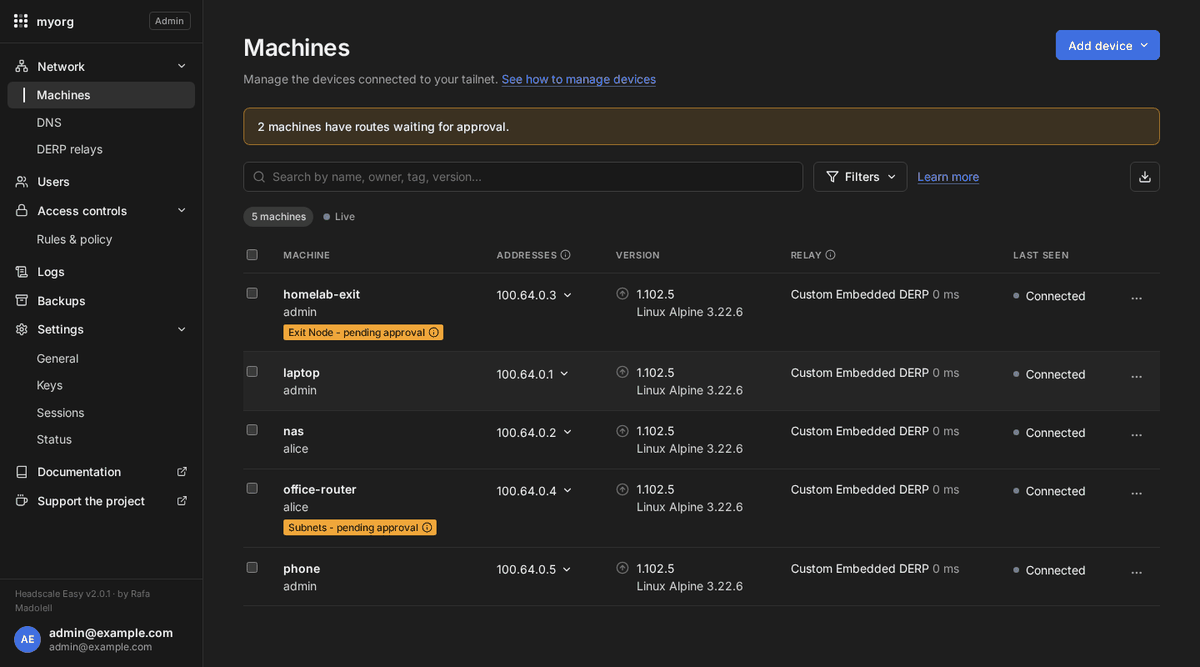The image size is (1200, 667).
Task: Check the homelab-exit row checkbox
Action: (x=252, y=293)
